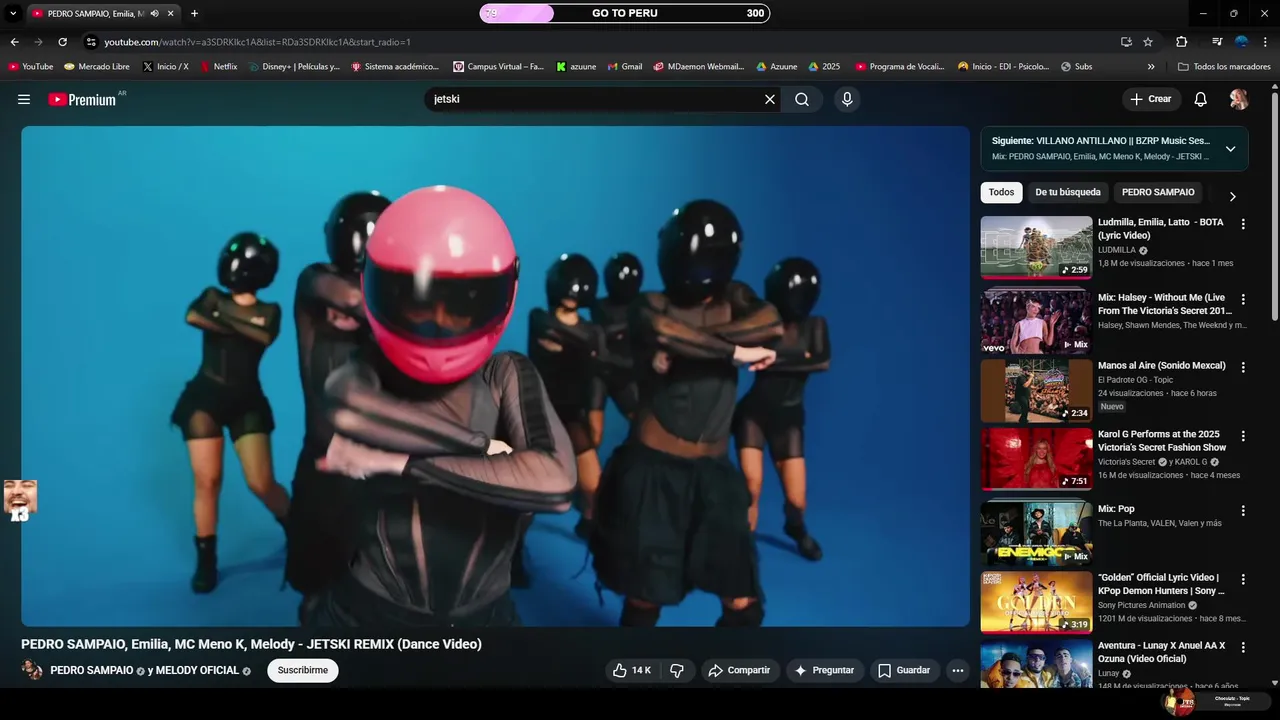Share the video with Compartir
This screenshot has height=720, width=1280.
739,670
